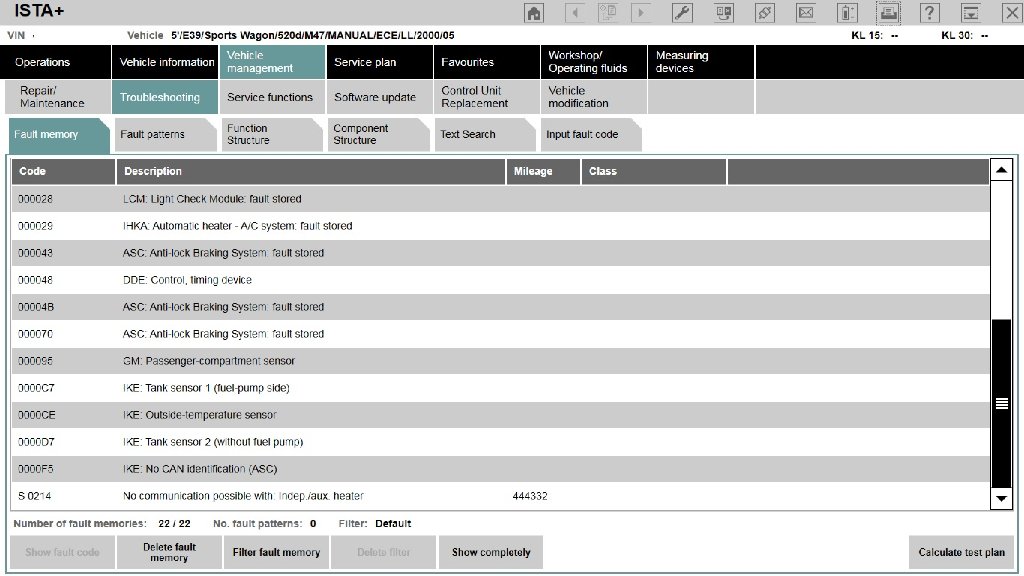The image size is (1024, 576).
Task: Check the battery status icon
Action: pyautogui.click(x=847, y=12)
